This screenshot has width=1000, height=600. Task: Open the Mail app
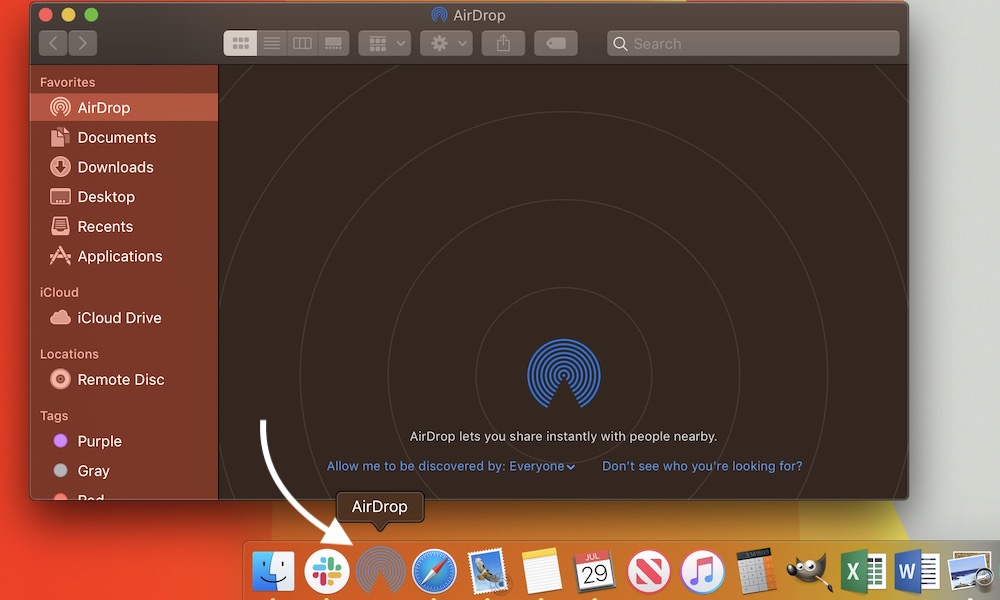[488, 570]
